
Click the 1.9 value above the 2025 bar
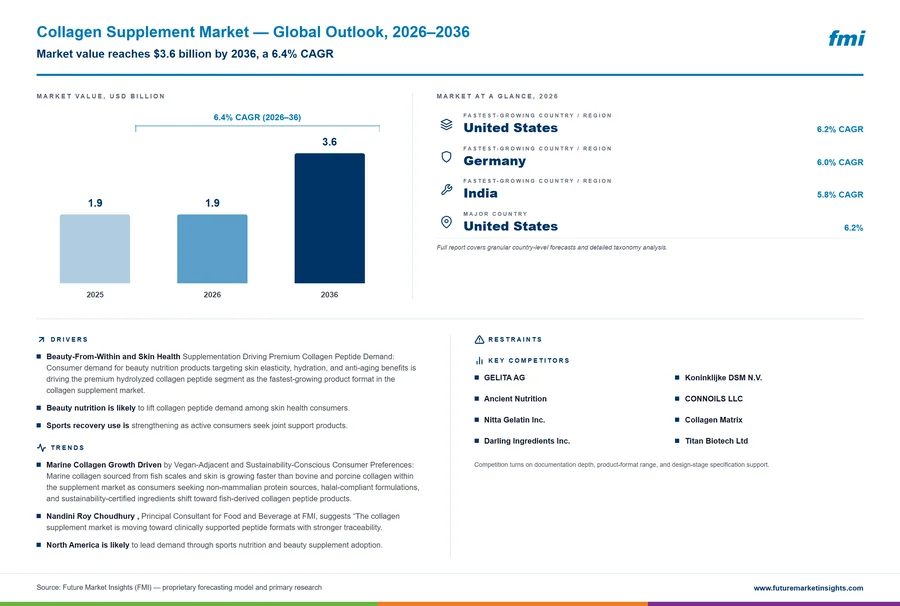(95, 203)
